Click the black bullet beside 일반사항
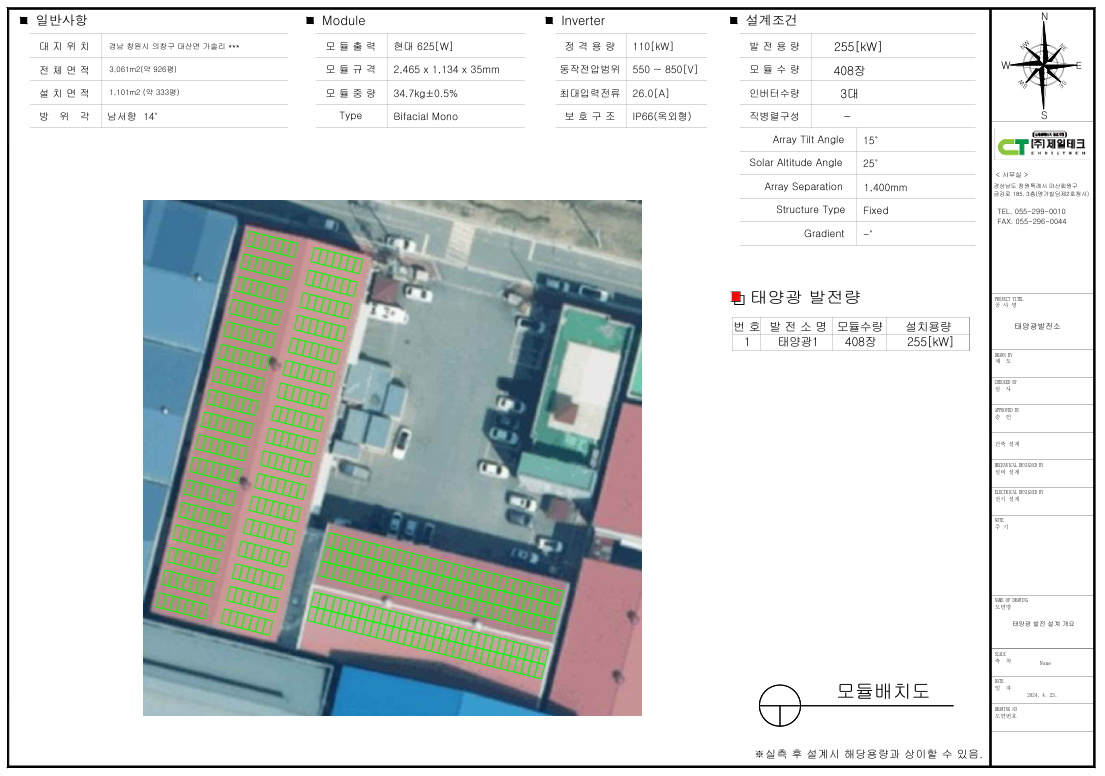 (x=24, y=20)
